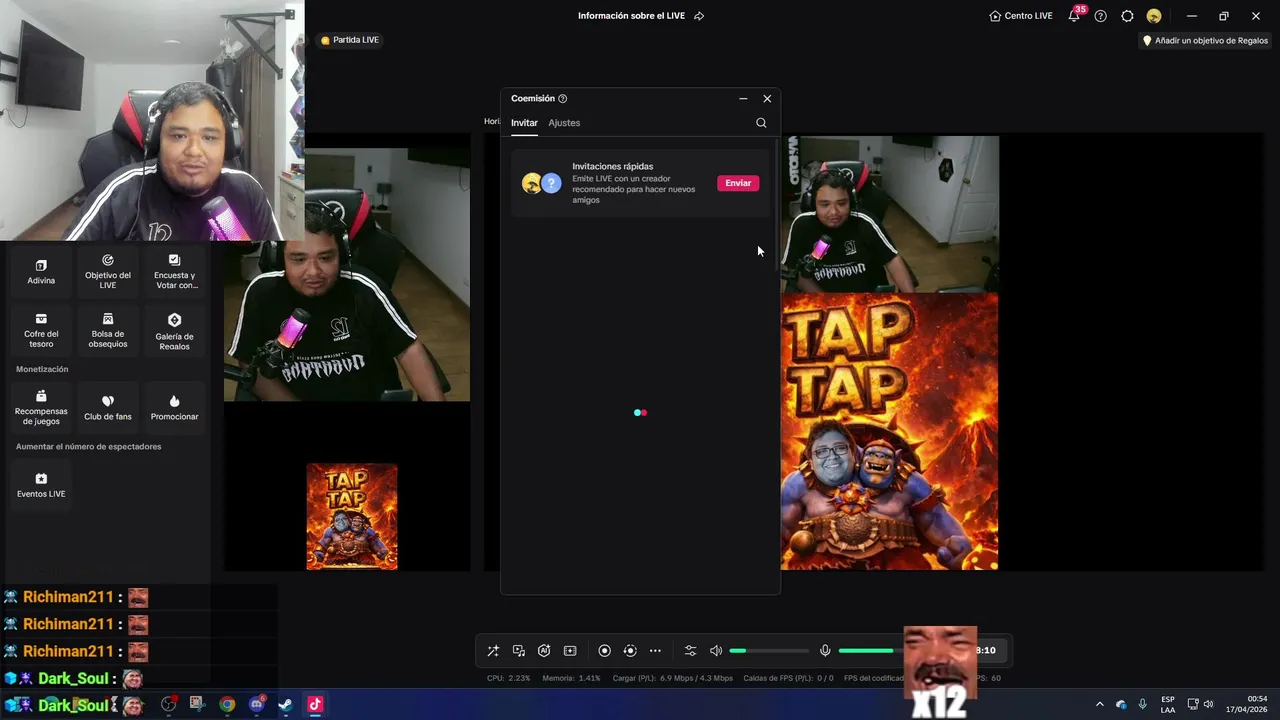Open notifications bell with 35 badge

[x=1074, y=16]
